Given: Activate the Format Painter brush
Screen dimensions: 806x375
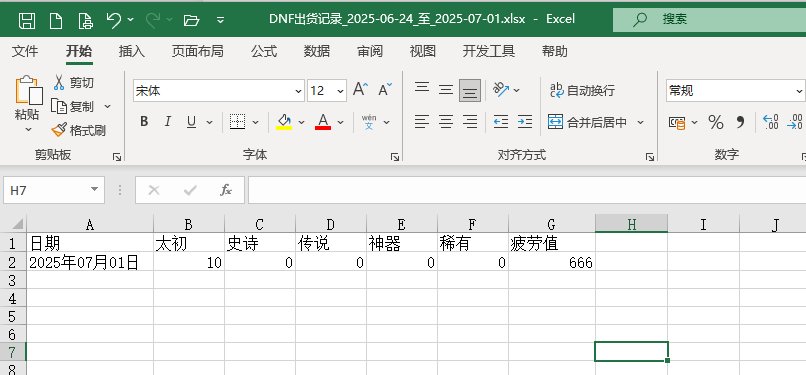Looking at the screenshot, I should [x=59, y=129].
